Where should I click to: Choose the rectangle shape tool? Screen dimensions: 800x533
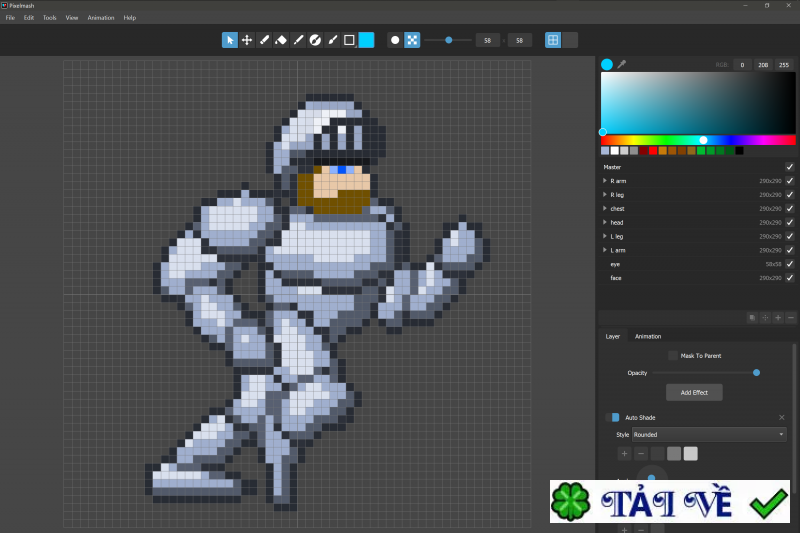[x=349, y=40]
